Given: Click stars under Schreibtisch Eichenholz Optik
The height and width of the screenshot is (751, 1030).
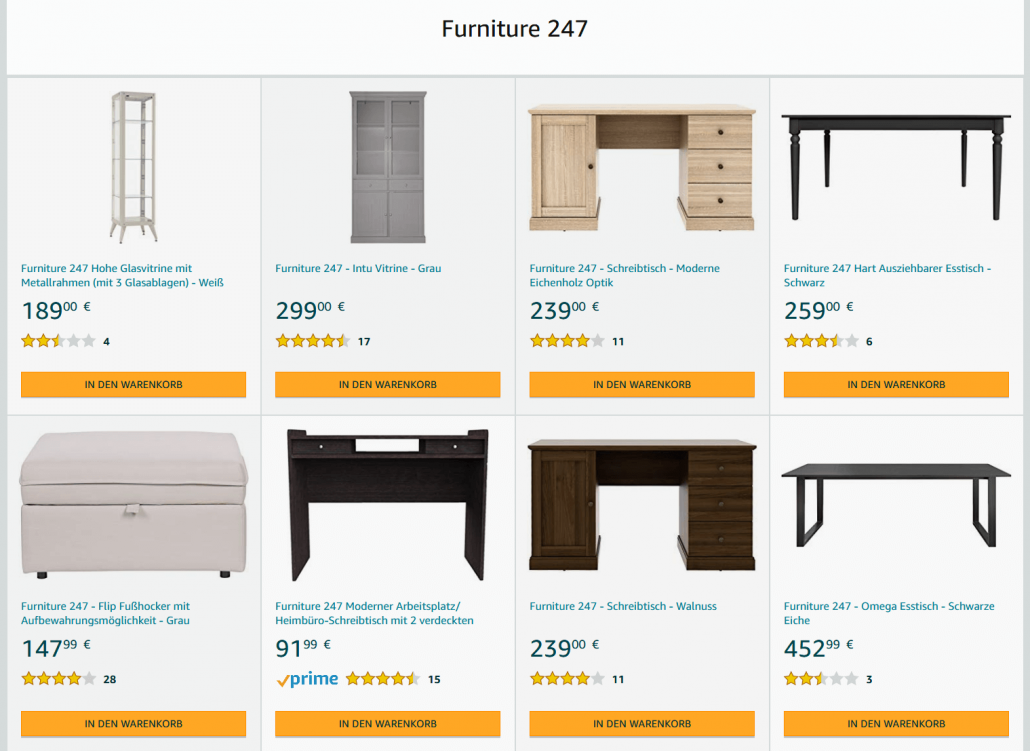Looking at the screenshot, I should coord(567,341).
